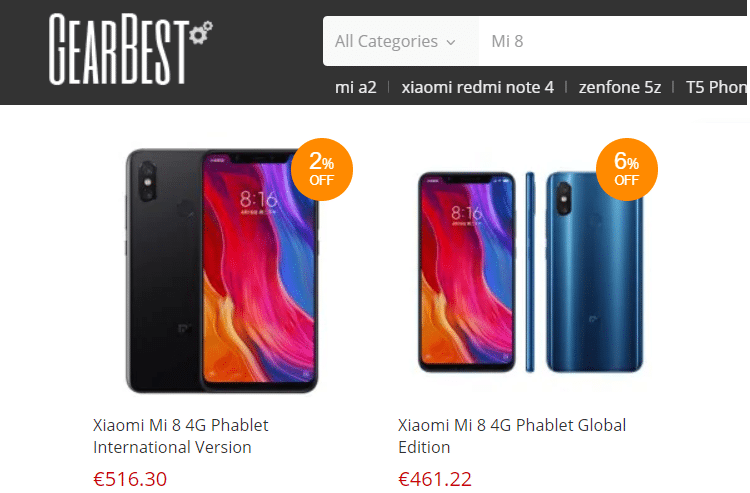This screenshot has height=493, width=750.
Task: Click the orange 6% OFF badge
Action: tap(627, 169)
